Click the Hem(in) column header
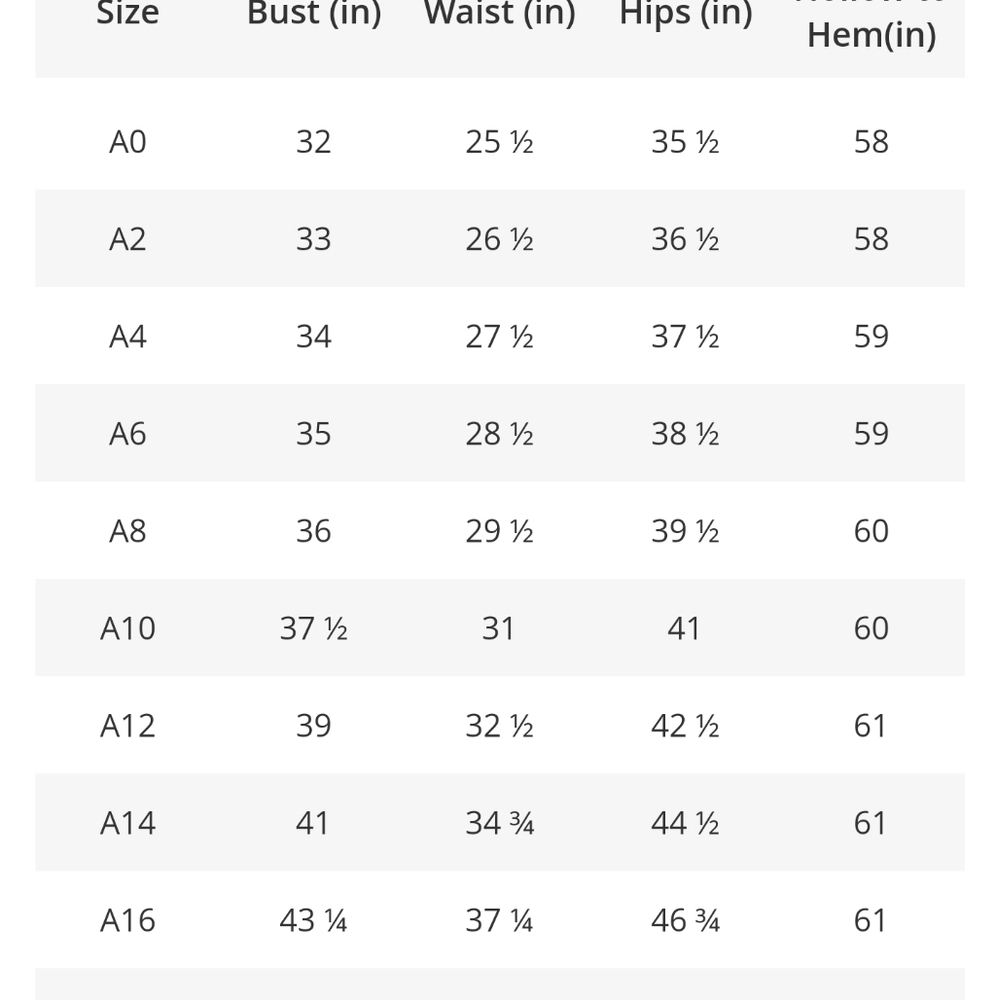The image size is (996, 1000). (871, 34)
